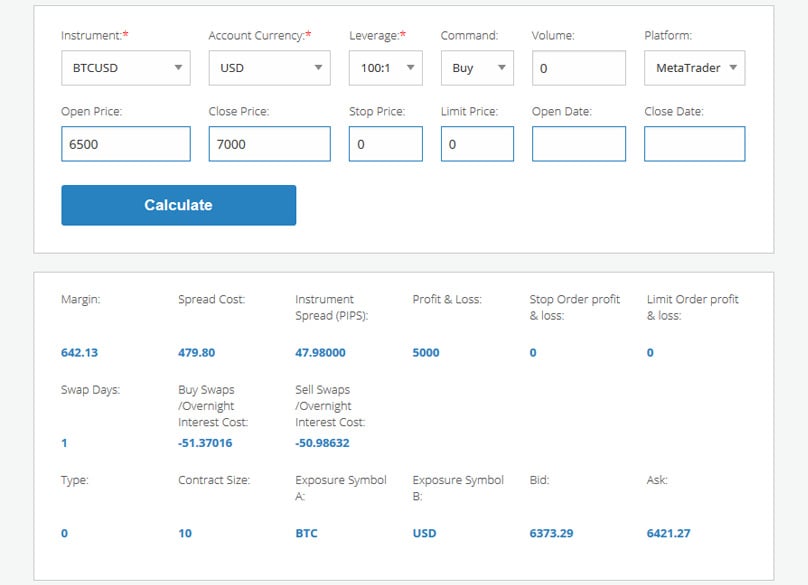Focus the Limit Price input field

[x=477, y=144]
